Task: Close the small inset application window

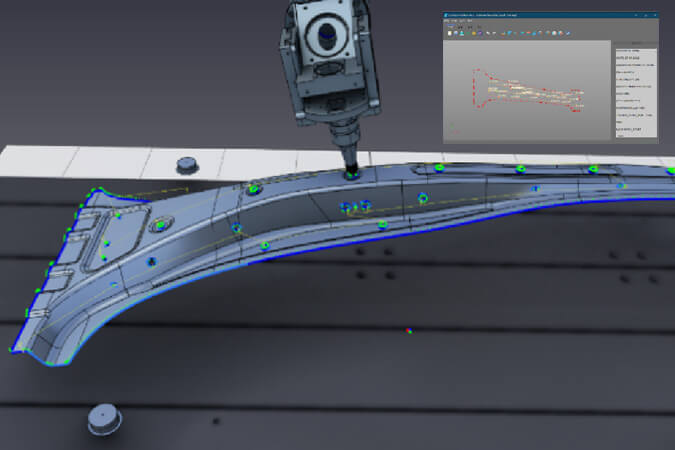Action: coord(655,15)
